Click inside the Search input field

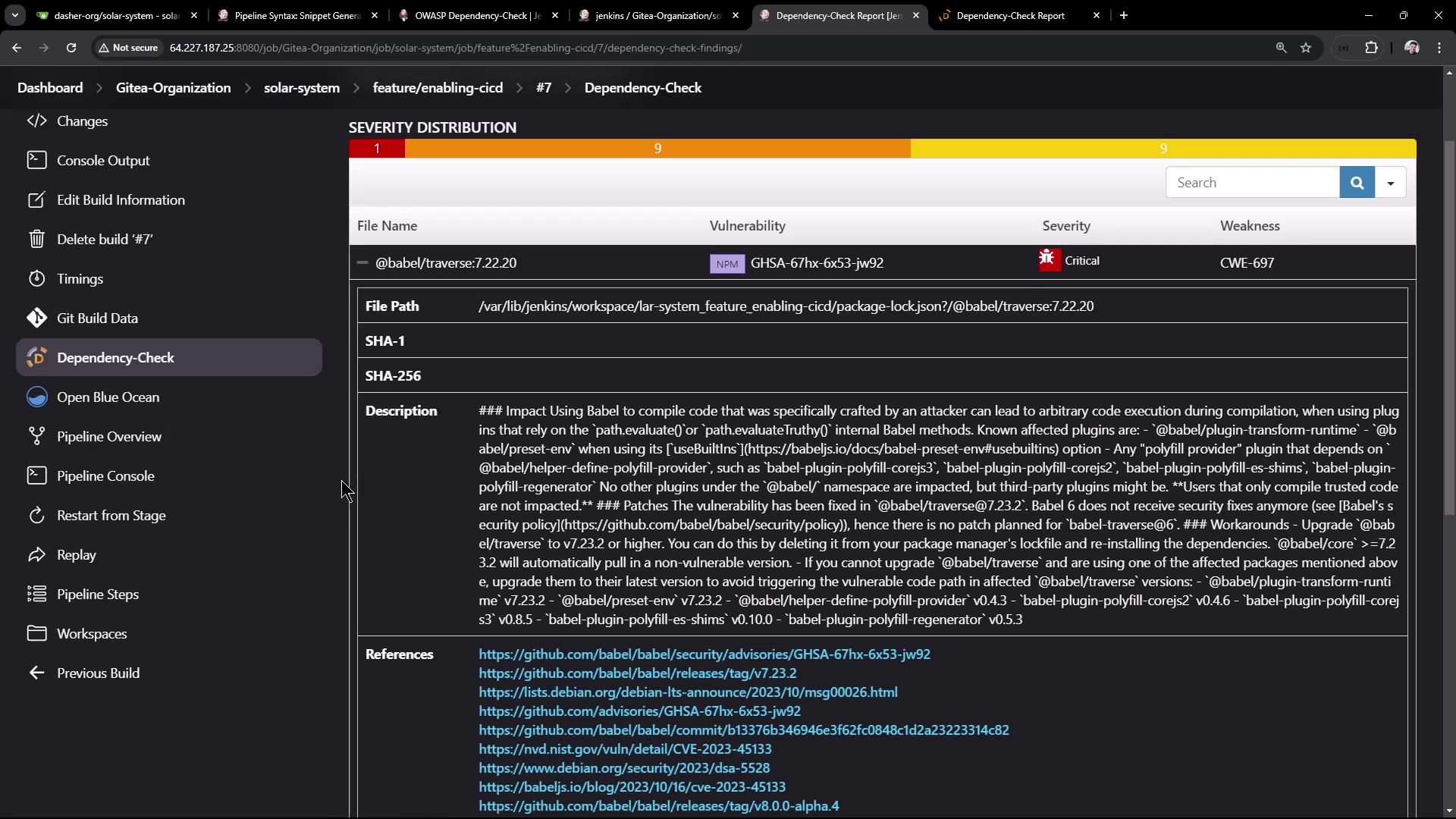[1252, 183]
